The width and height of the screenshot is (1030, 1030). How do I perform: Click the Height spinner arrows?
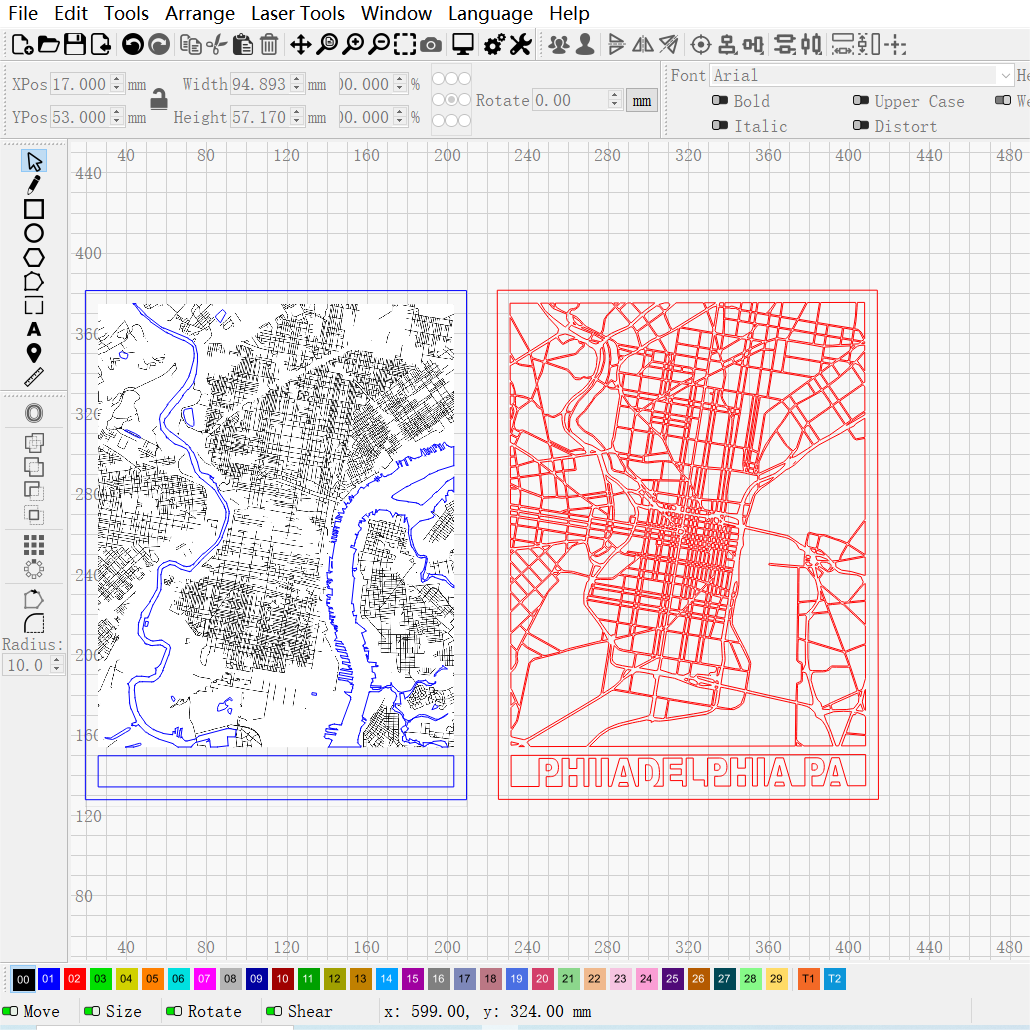(297, 117)
